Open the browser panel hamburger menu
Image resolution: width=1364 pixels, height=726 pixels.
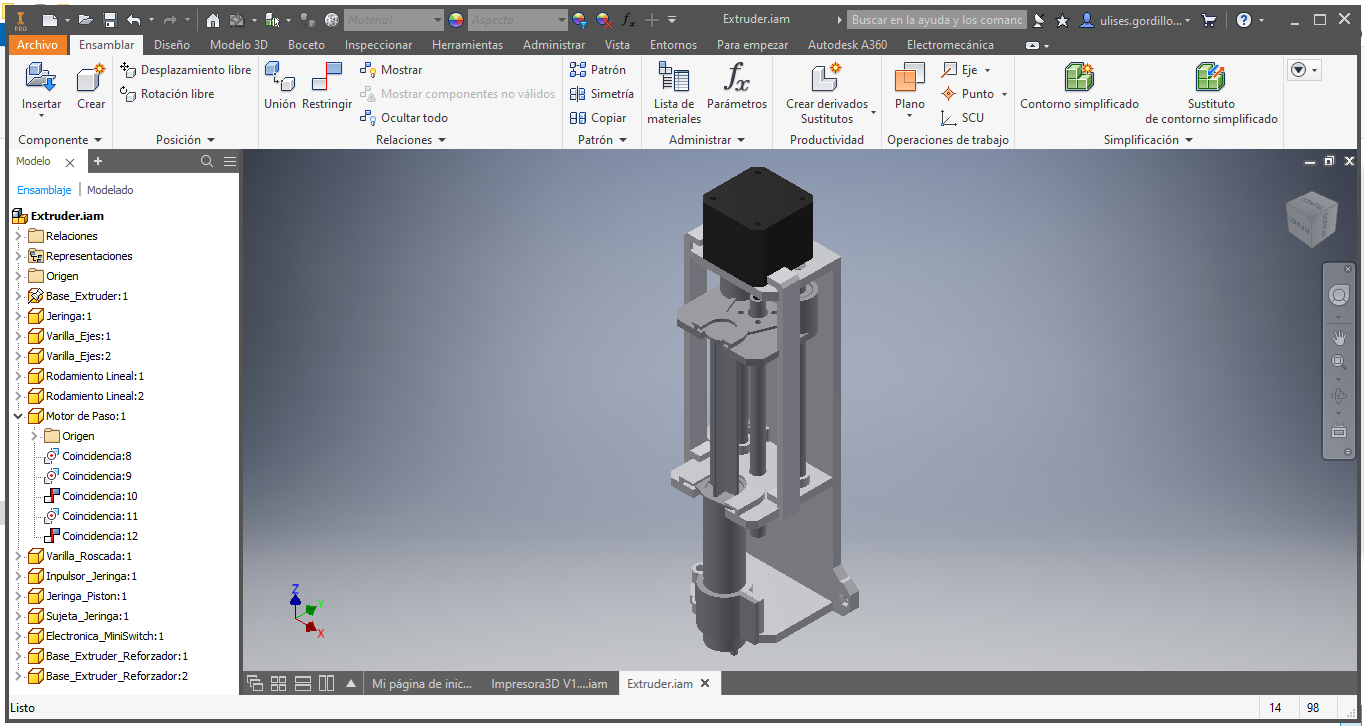click(x=230, y=161)
